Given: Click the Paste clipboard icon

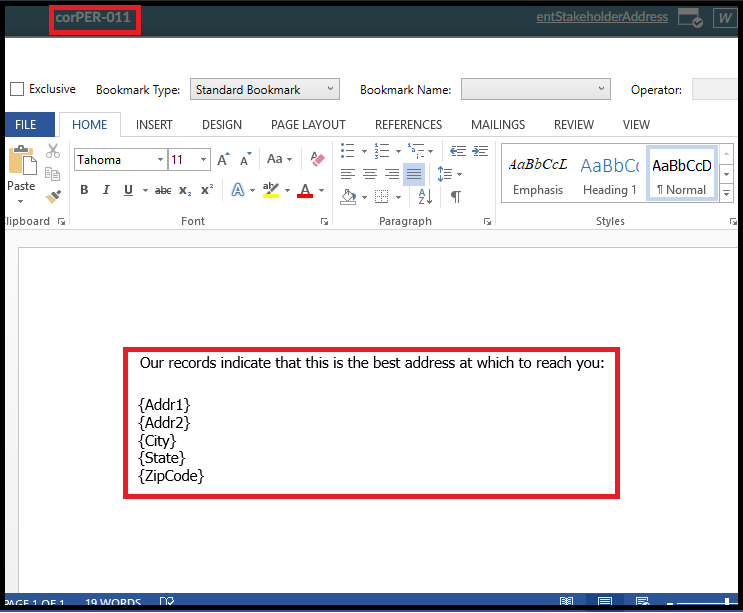Looking at the screenshot, I should click(x=22, y=160).
